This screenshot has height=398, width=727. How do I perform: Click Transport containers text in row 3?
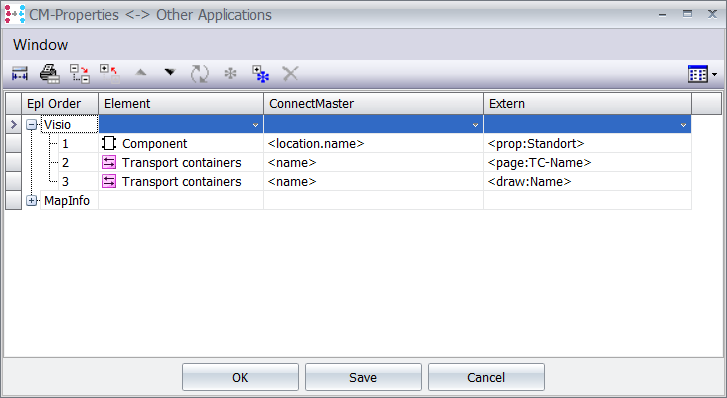pyautogui.click(x=181, y=182)
